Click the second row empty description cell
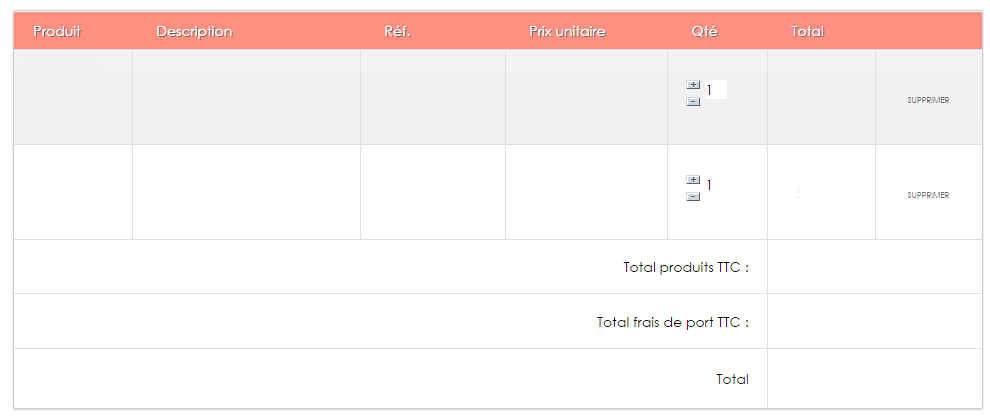Image resolution: width=990 pixels, height=417 pixels. coord(246,192)
